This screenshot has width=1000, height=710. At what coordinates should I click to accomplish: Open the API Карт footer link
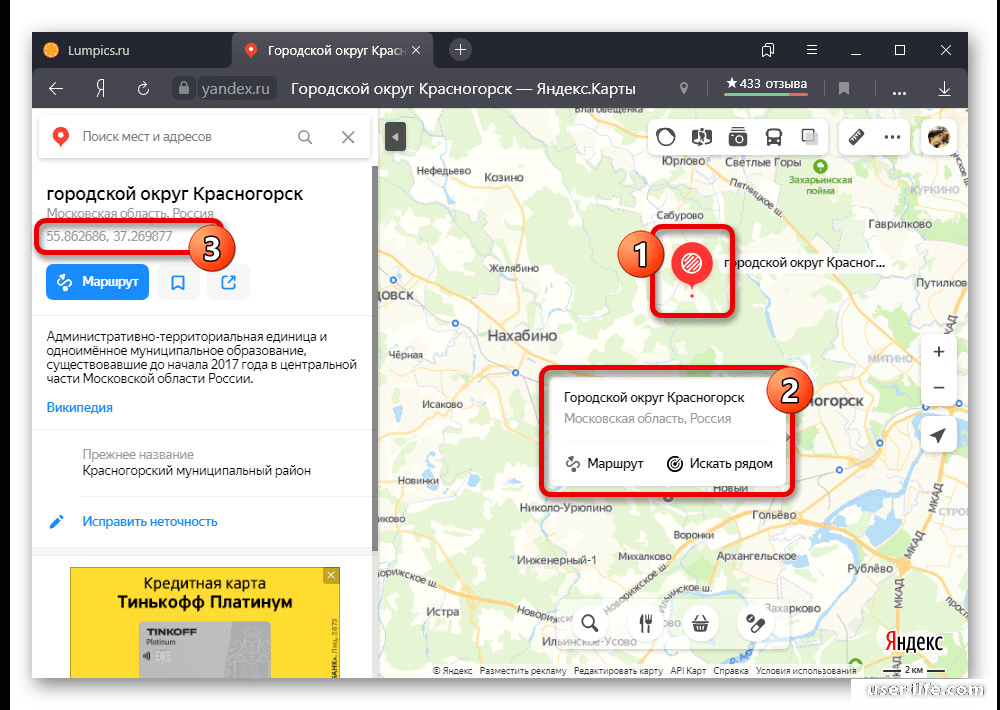[x=688, y=670]
